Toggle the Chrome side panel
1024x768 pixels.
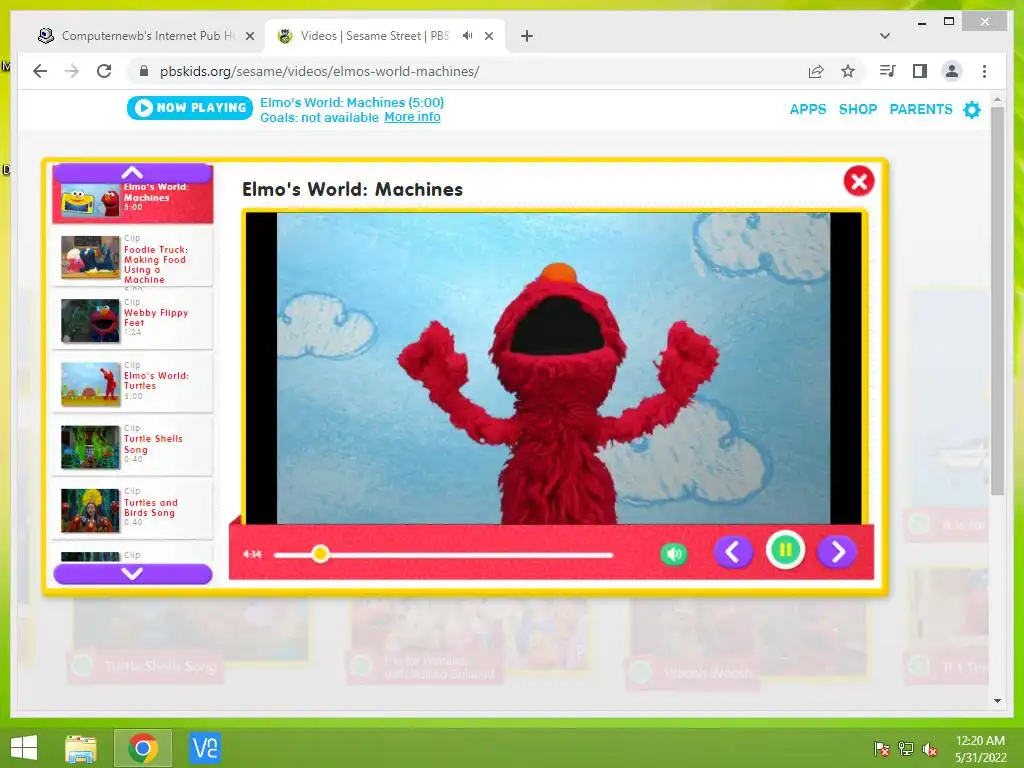click(x=920, y=71)
